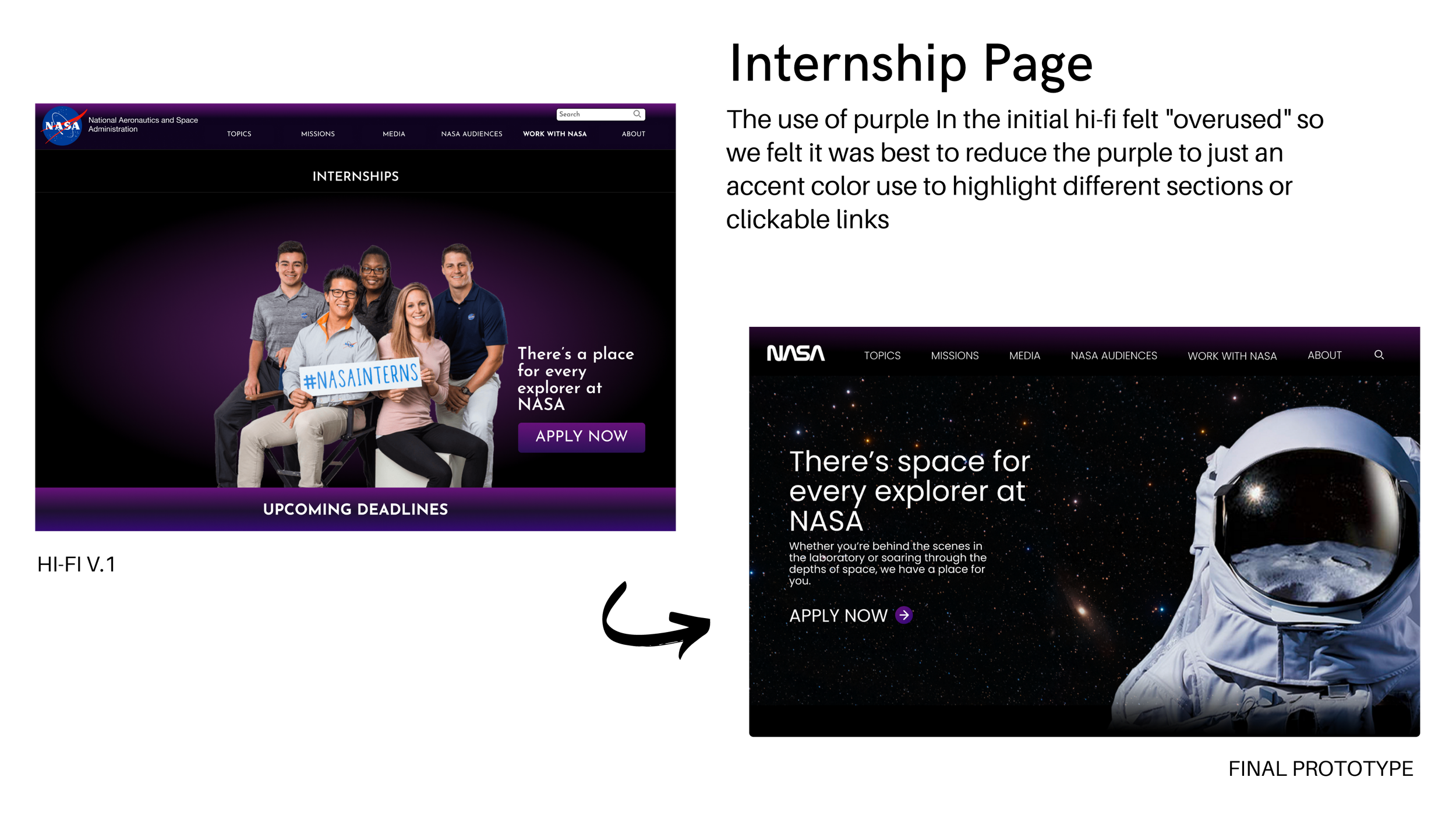Screen dimensions: 1456x819
Task: Select MEDIA in the old navigation
Action: (394, 134)
